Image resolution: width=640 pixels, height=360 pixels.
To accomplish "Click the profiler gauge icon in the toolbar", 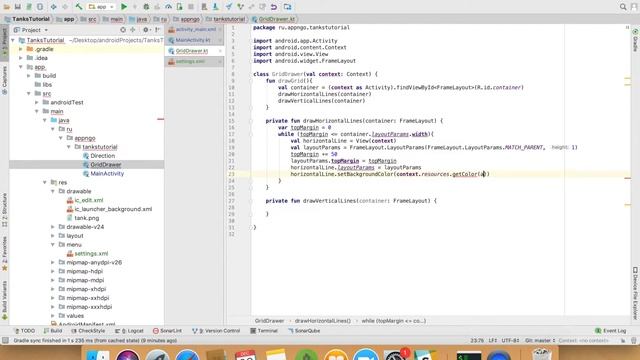I will [169, 7].
